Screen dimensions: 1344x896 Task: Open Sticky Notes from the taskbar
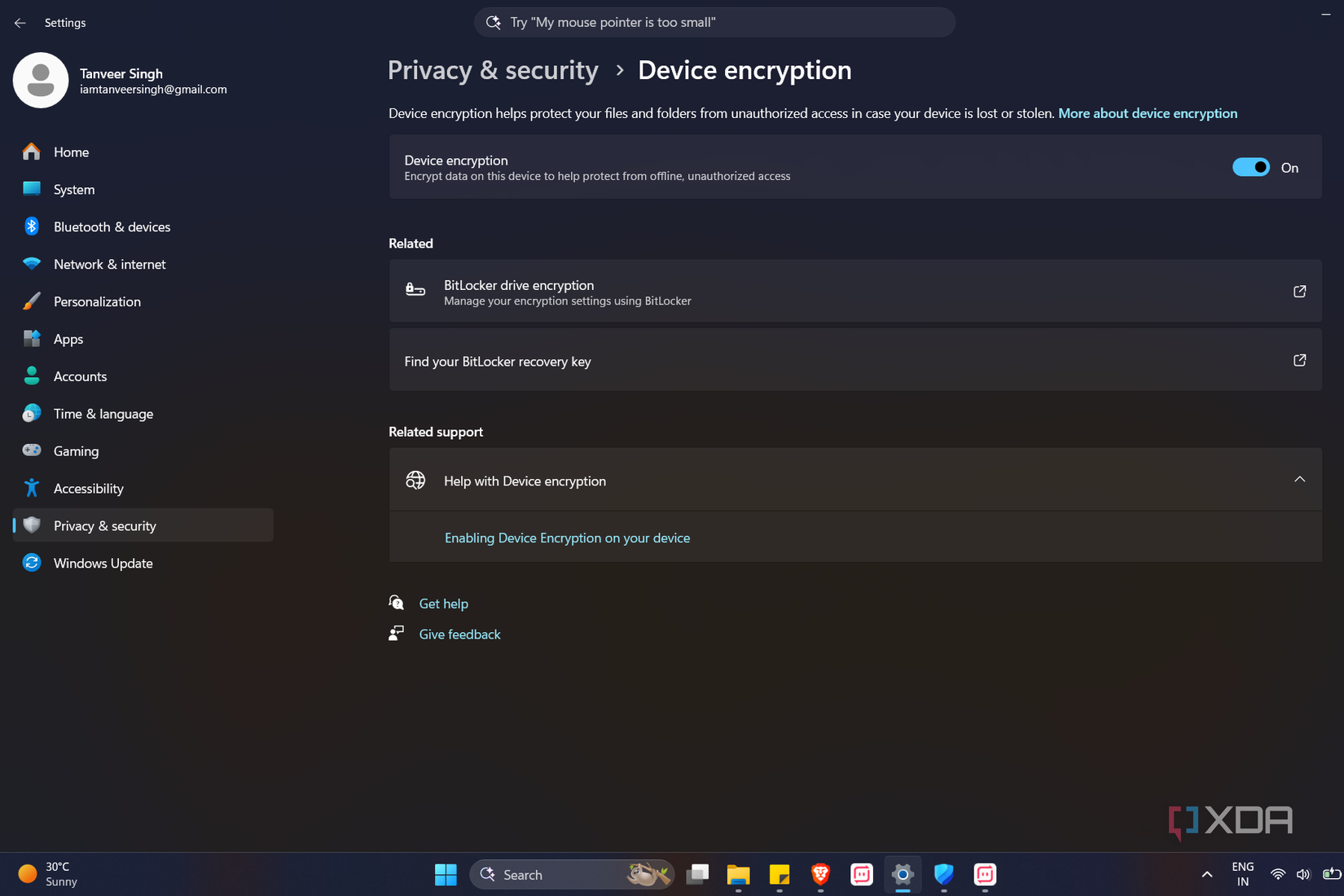[x=780, y=875]
